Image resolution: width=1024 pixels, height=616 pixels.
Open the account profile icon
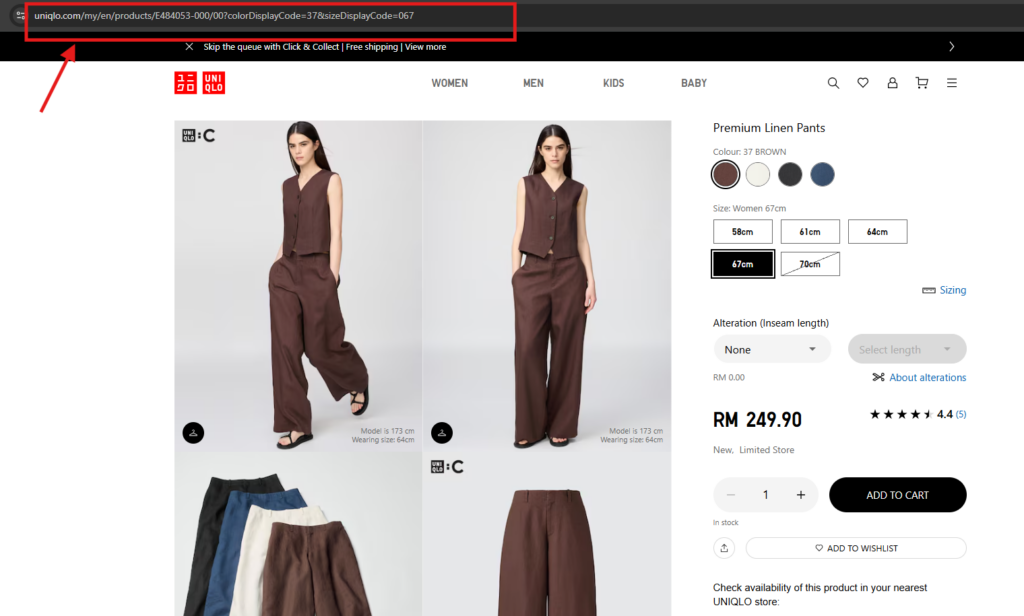point(892,83)
